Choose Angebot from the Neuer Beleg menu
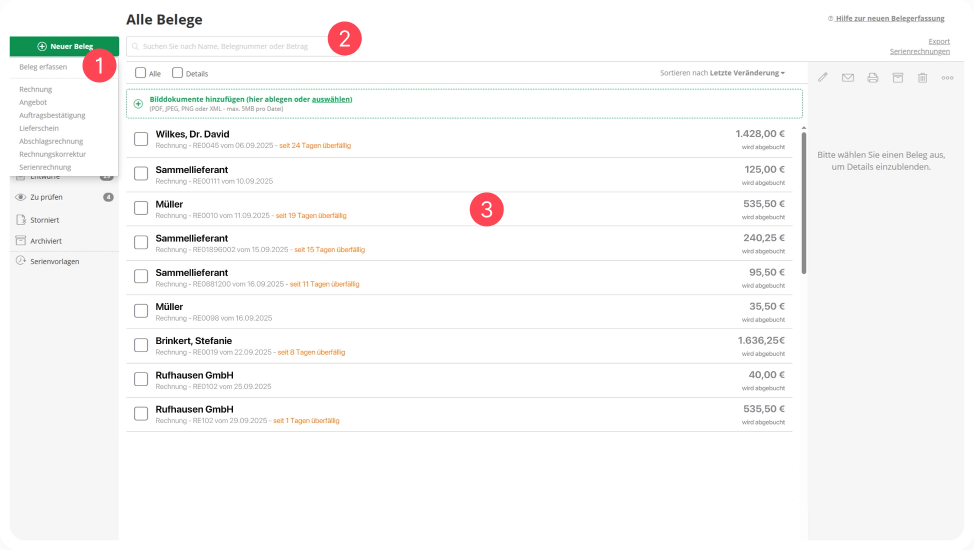Viewport: 974px width, 550px height. 33,102
